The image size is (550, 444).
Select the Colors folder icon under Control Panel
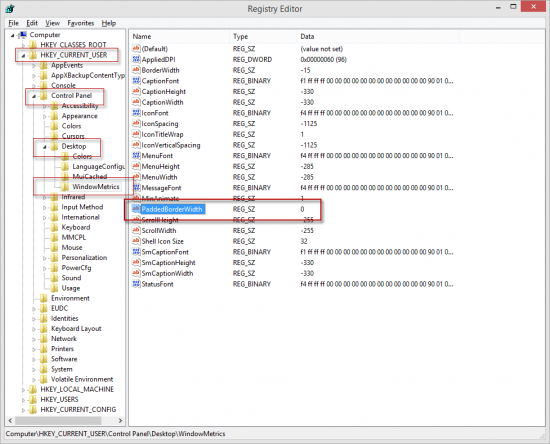pos(54,126)
